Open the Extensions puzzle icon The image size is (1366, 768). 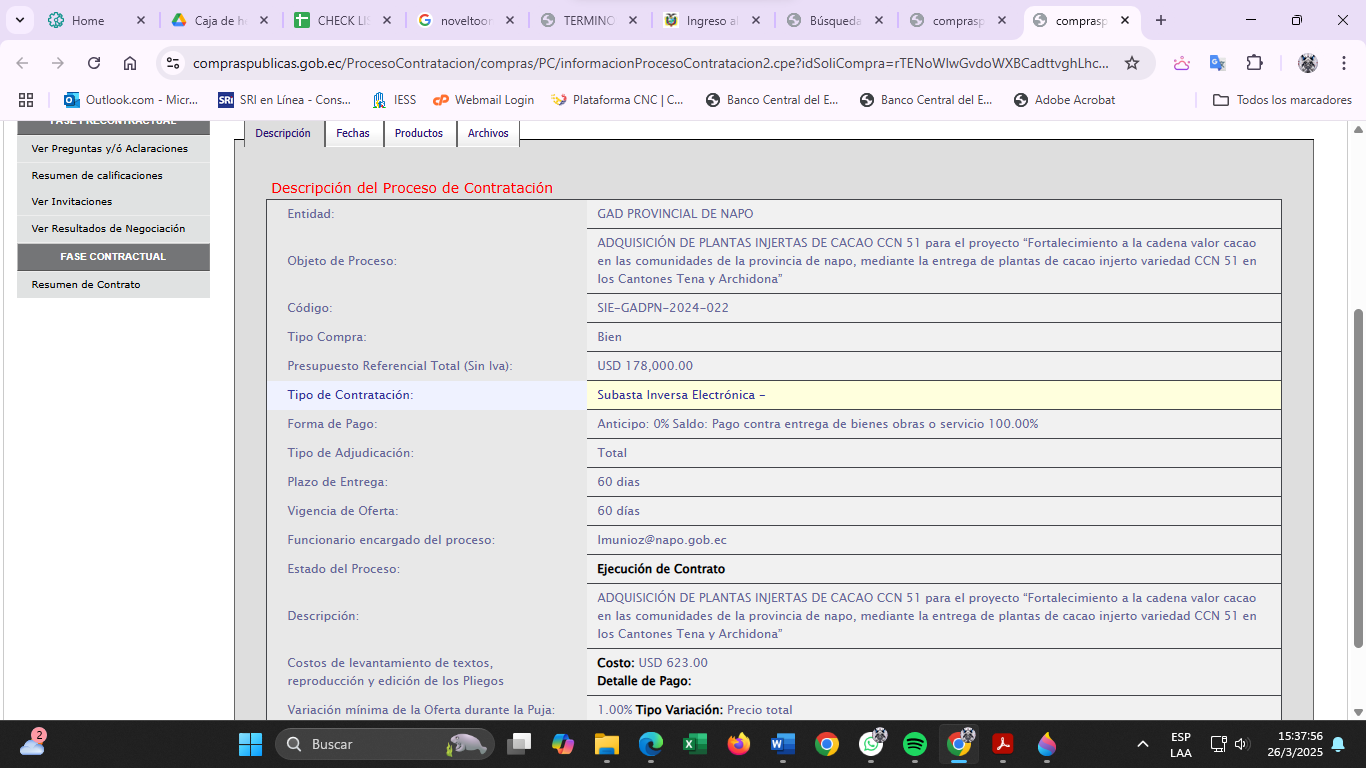[x=1254, y=63]
